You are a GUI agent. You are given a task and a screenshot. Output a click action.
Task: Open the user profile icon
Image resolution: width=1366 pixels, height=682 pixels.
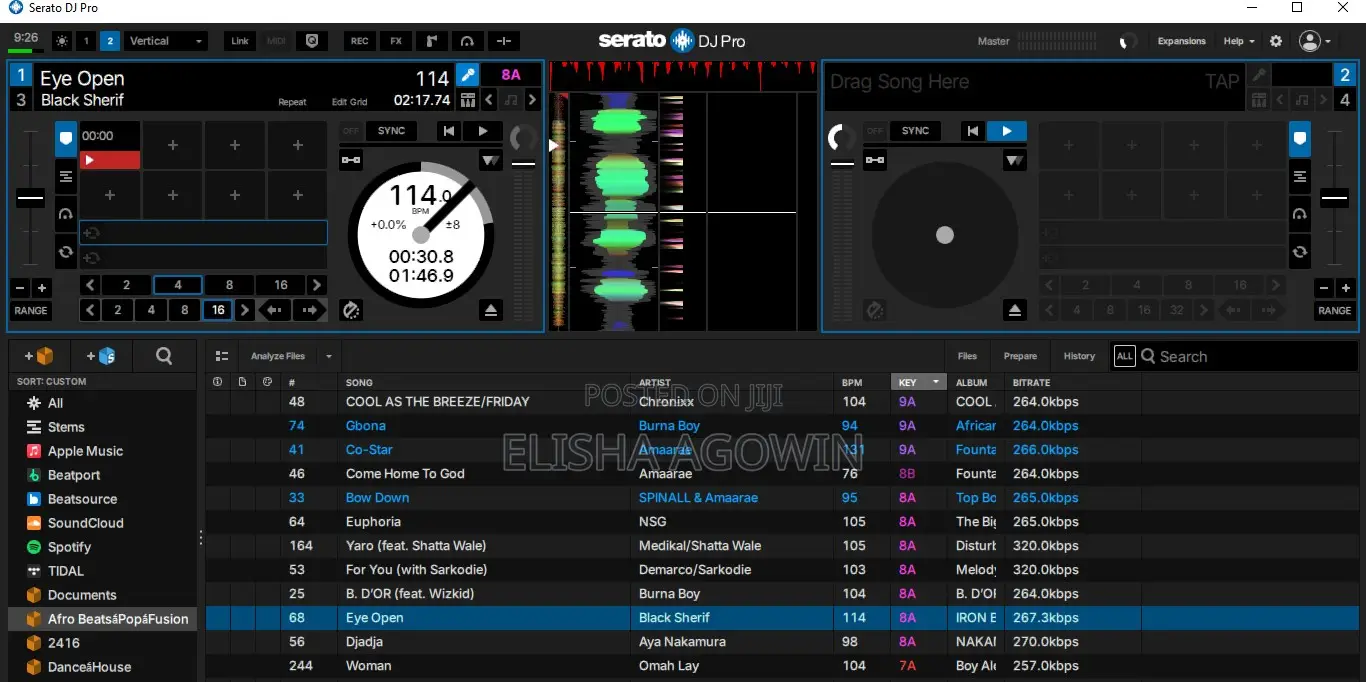tap(1309, 41)
